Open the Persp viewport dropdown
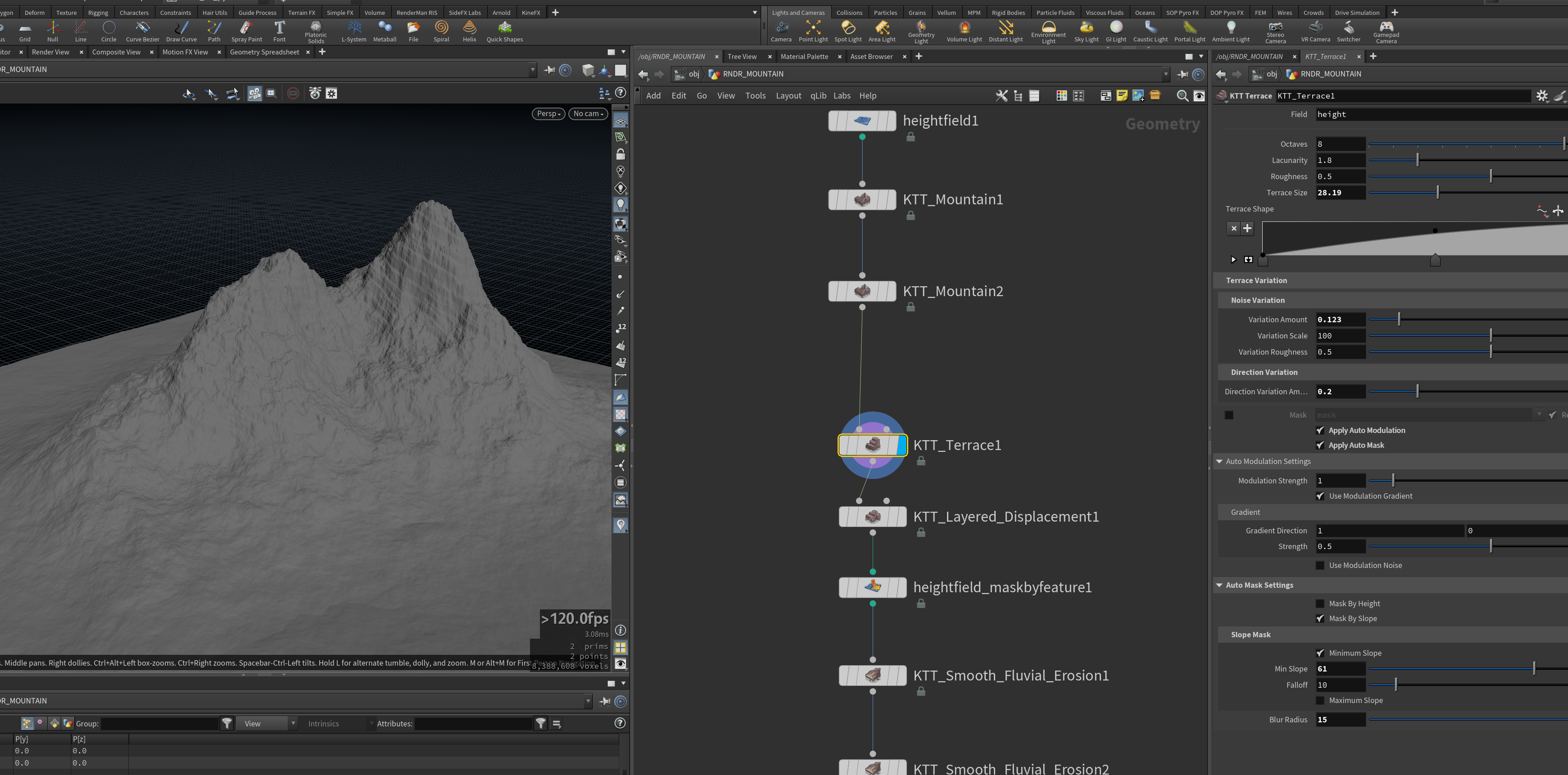Screen dimensions: 1568x775 548,114
